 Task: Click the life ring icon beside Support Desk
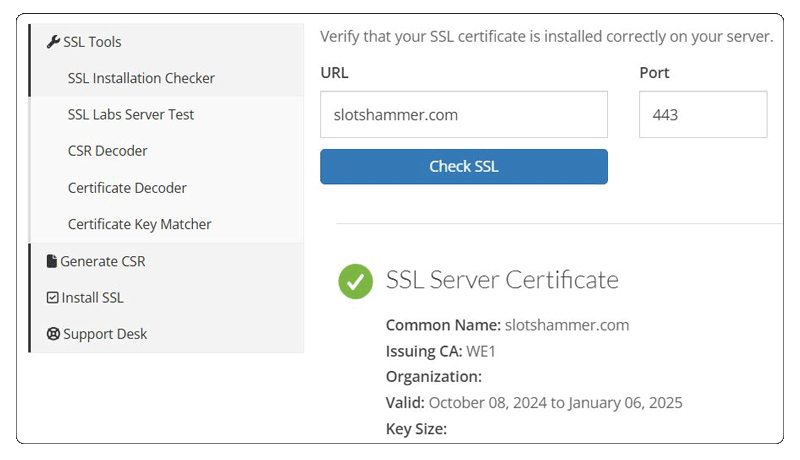tap(53, 334)
